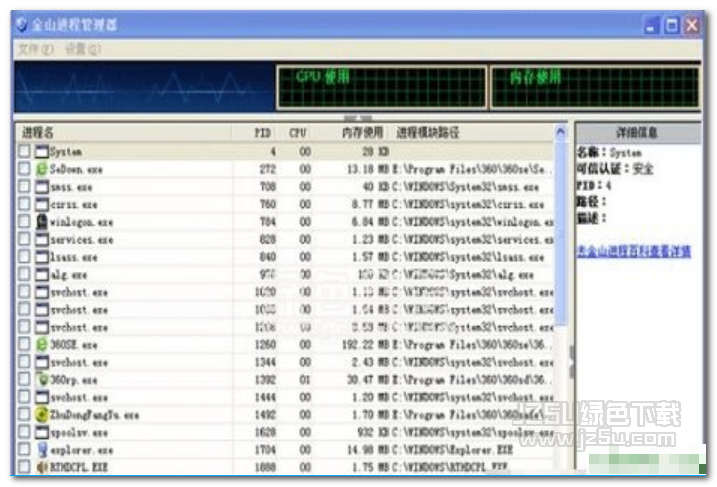717x487 pixels.
Task: Tick the ZhuDongFangYu.exe checkbox
Action: coord(24,414)
